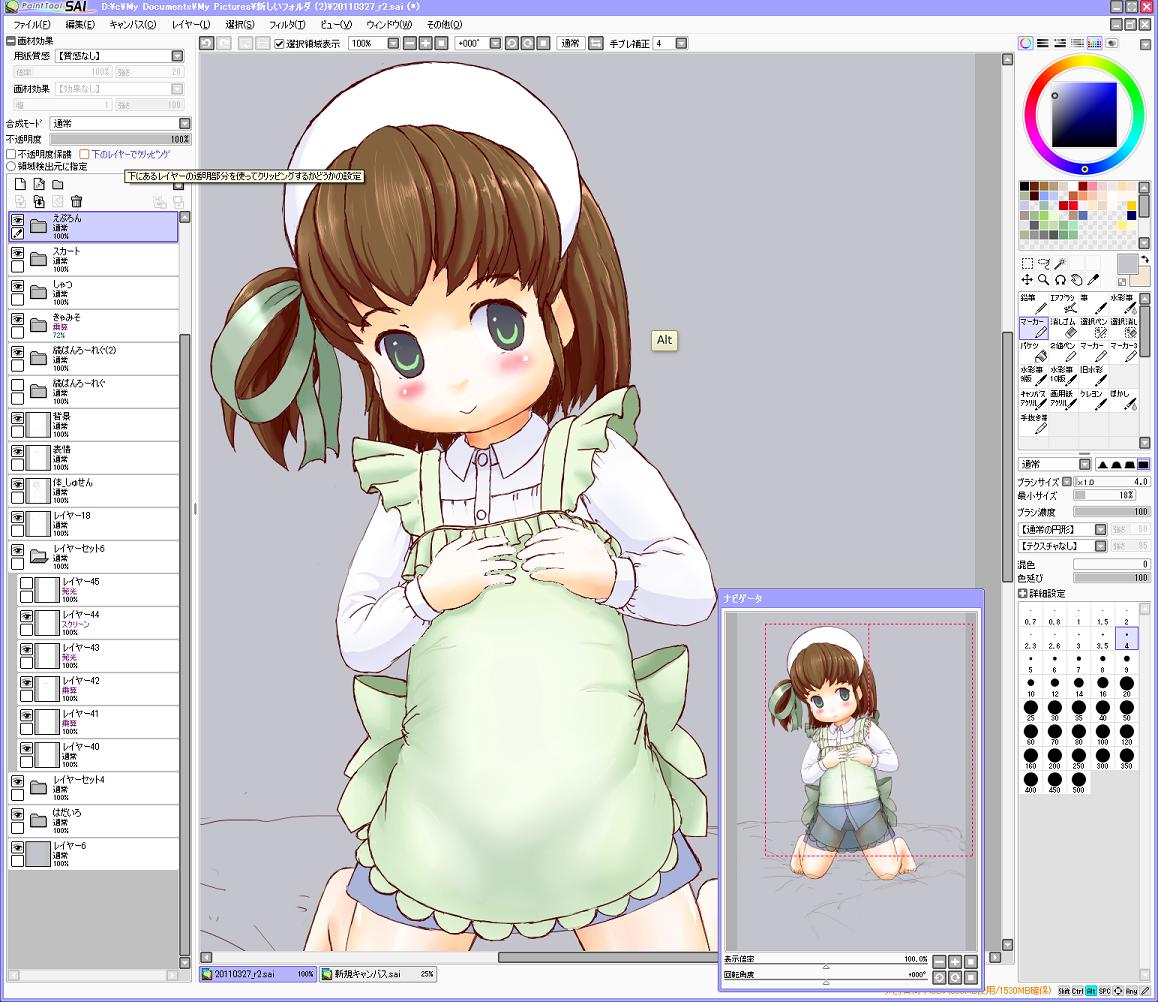Select brush size 500 preset
The image size is (1158, 1002).
[x=1078, y=783]
